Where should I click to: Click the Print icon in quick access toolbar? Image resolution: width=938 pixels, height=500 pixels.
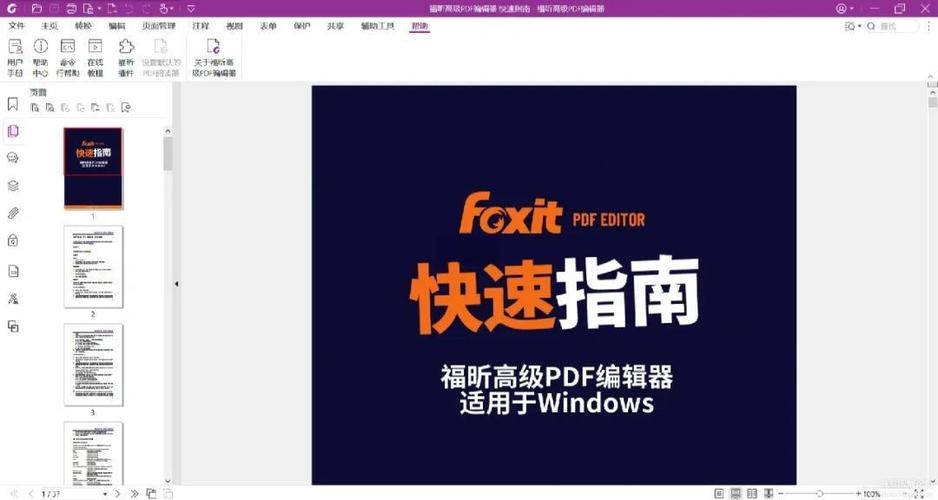71,8
